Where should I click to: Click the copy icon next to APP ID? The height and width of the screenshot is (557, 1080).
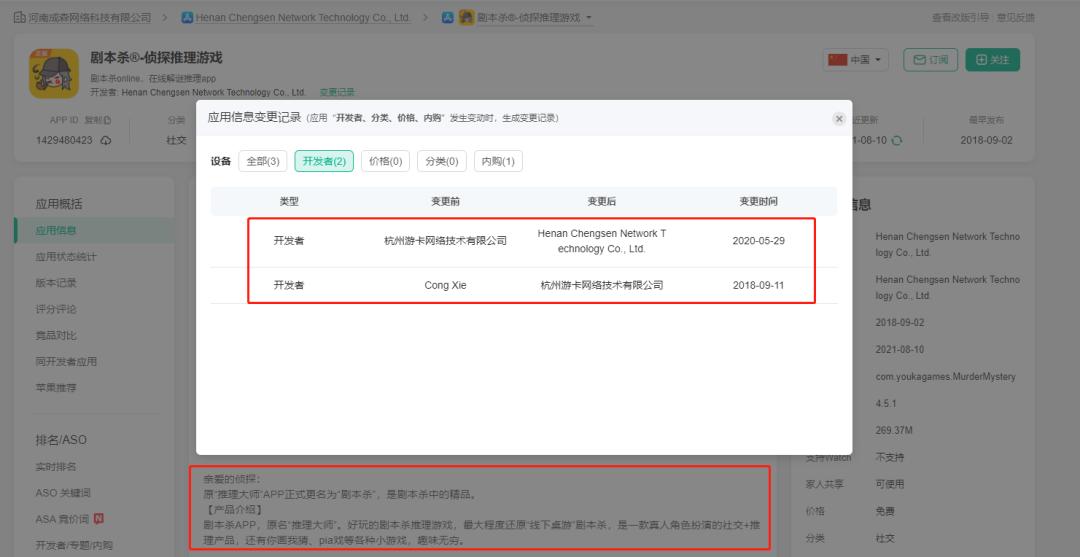coord(108,121)
